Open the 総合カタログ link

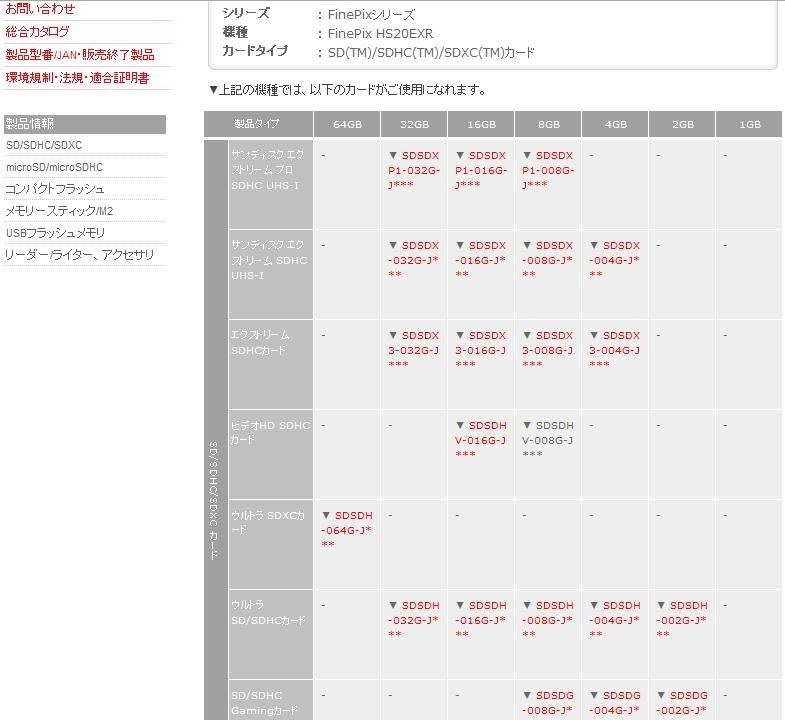coord(37,32)
